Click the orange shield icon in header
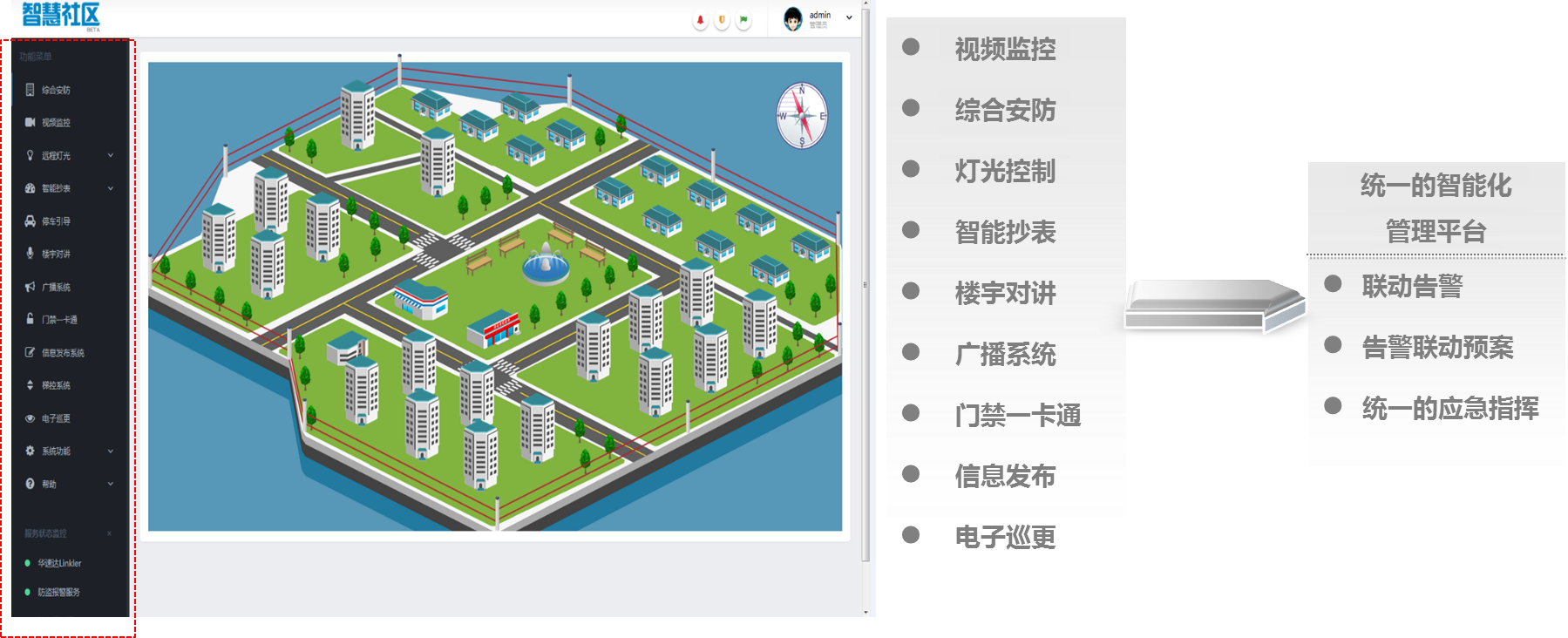1568x638 pixels. pyautogui.click(x=722, y=20)
